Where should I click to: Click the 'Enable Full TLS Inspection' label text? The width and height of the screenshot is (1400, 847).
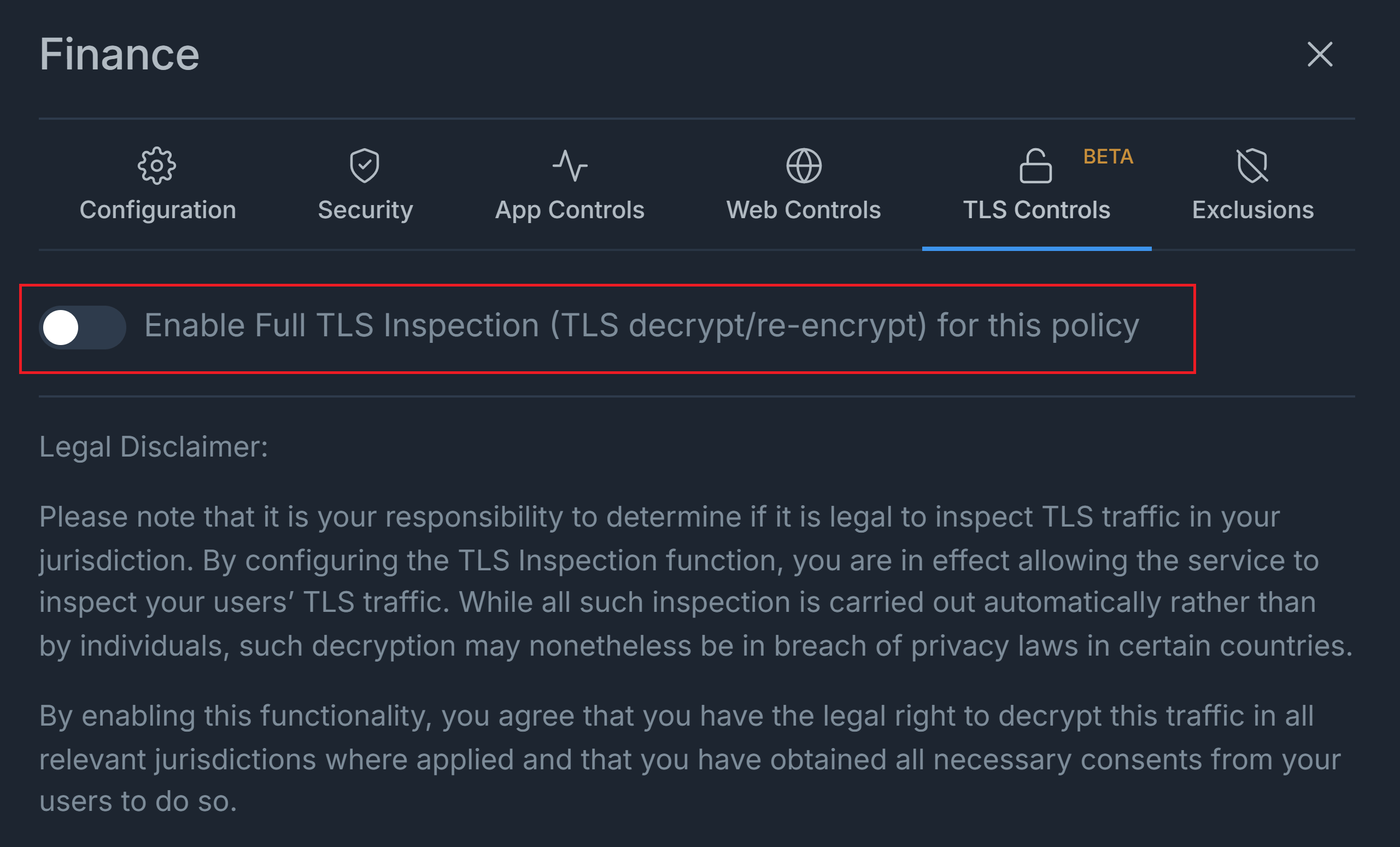(641, 326)
